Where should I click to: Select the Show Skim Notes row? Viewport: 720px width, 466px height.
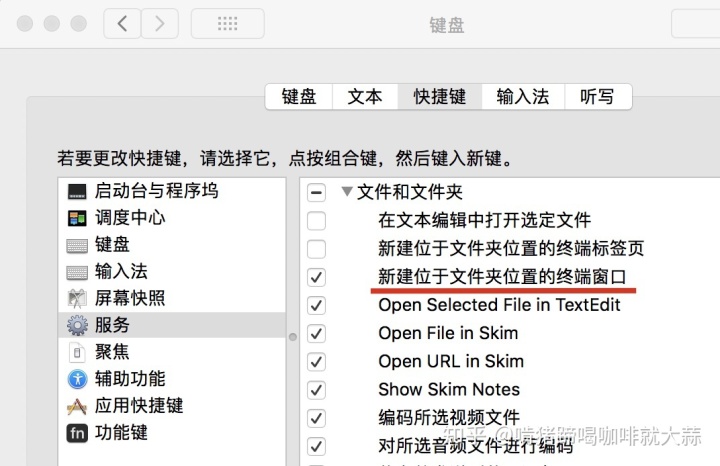(x=510, y=390)
